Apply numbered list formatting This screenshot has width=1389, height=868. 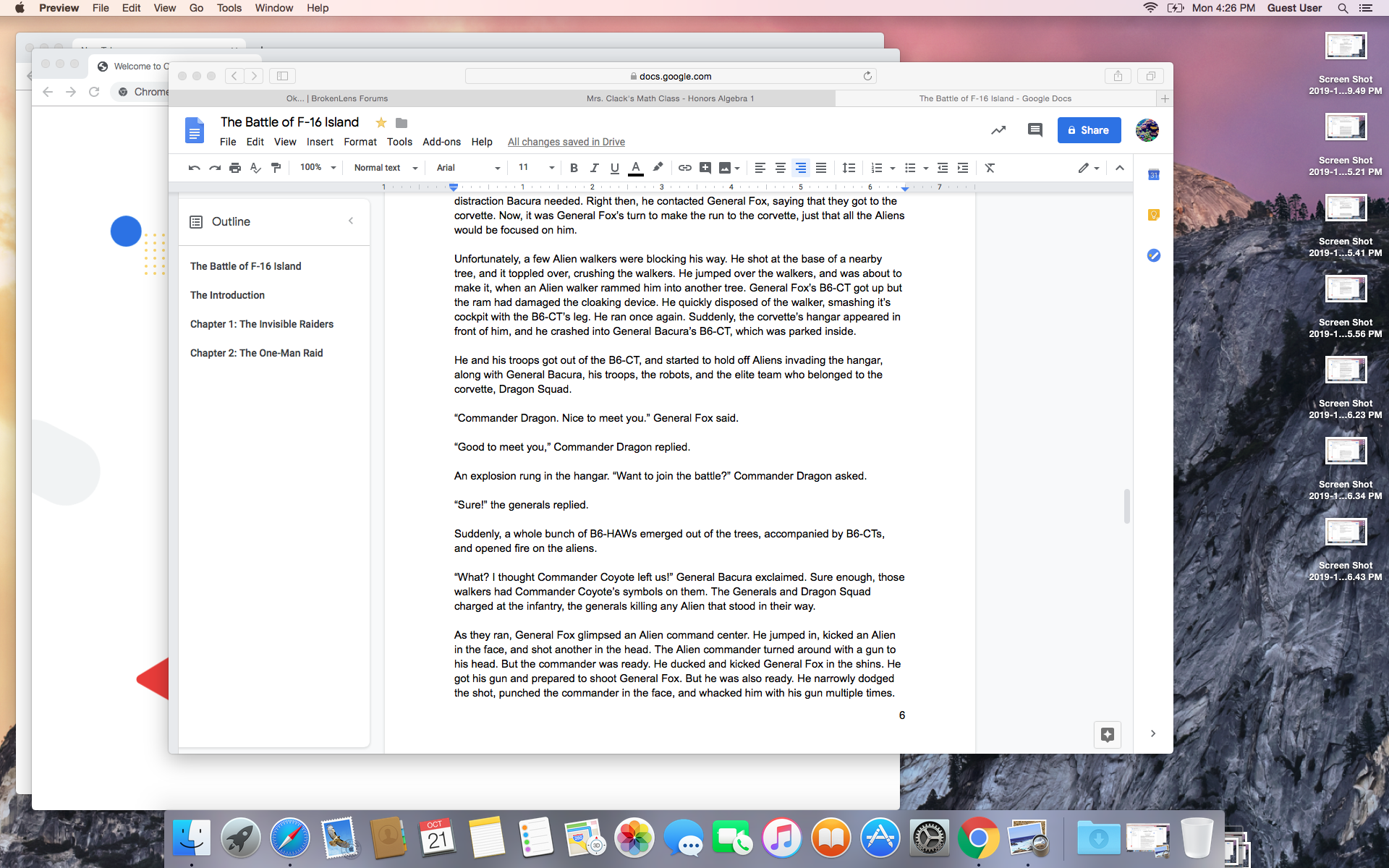click(877, 168)
